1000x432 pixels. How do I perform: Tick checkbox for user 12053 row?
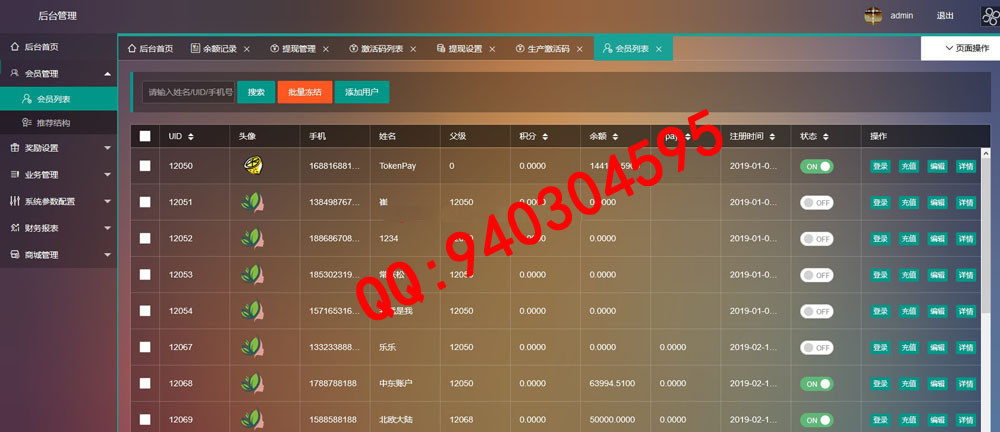click(x=145, y=275)
